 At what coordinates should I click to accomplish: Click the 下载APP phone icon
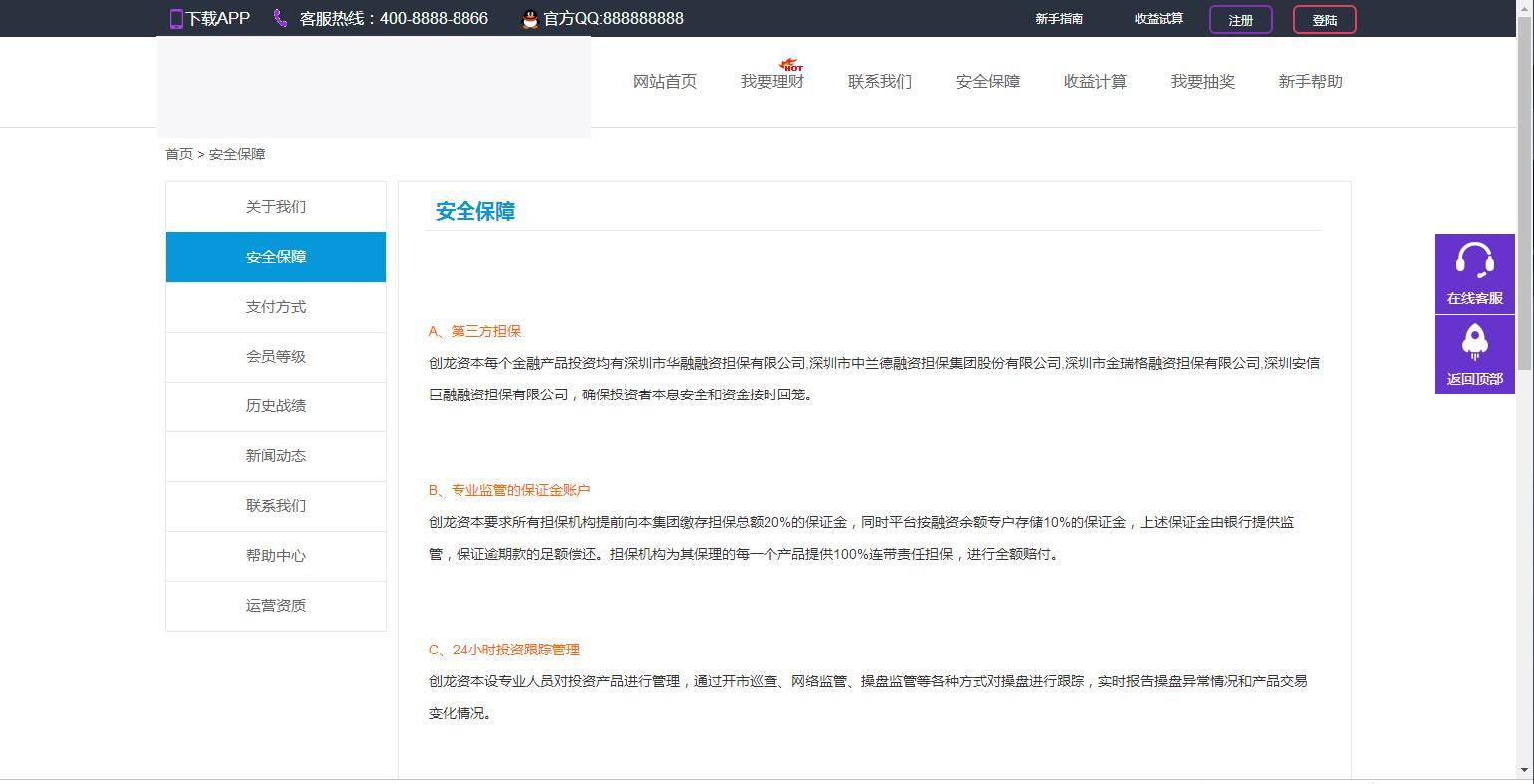(x=176, y=18)
